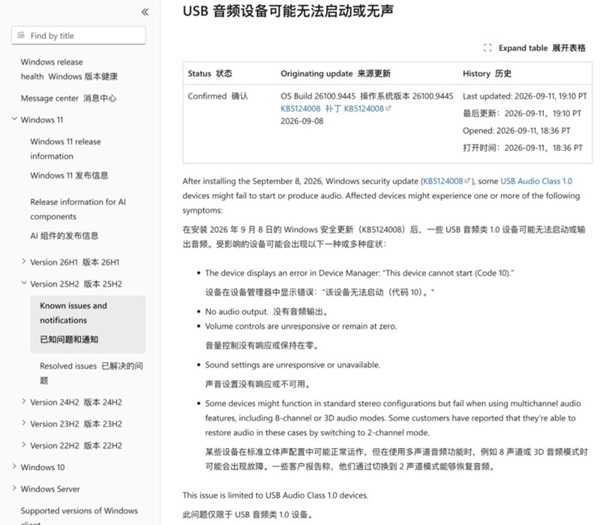Click OS Build 26100.9445 text
Viewport: 600px width, 525px height.
tap(318, 96)
